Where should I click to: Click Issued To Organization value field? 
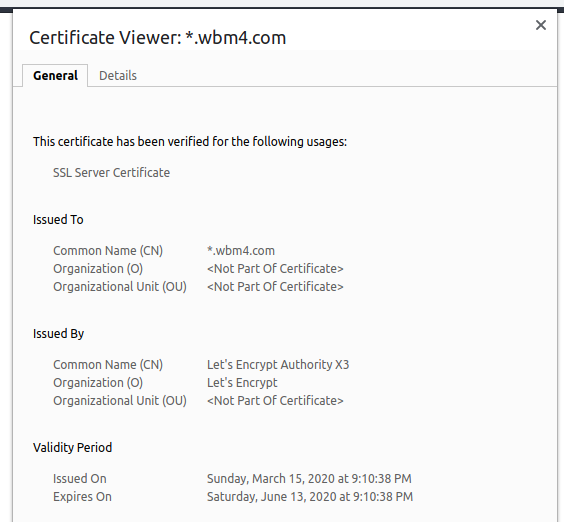click(275, 269)
